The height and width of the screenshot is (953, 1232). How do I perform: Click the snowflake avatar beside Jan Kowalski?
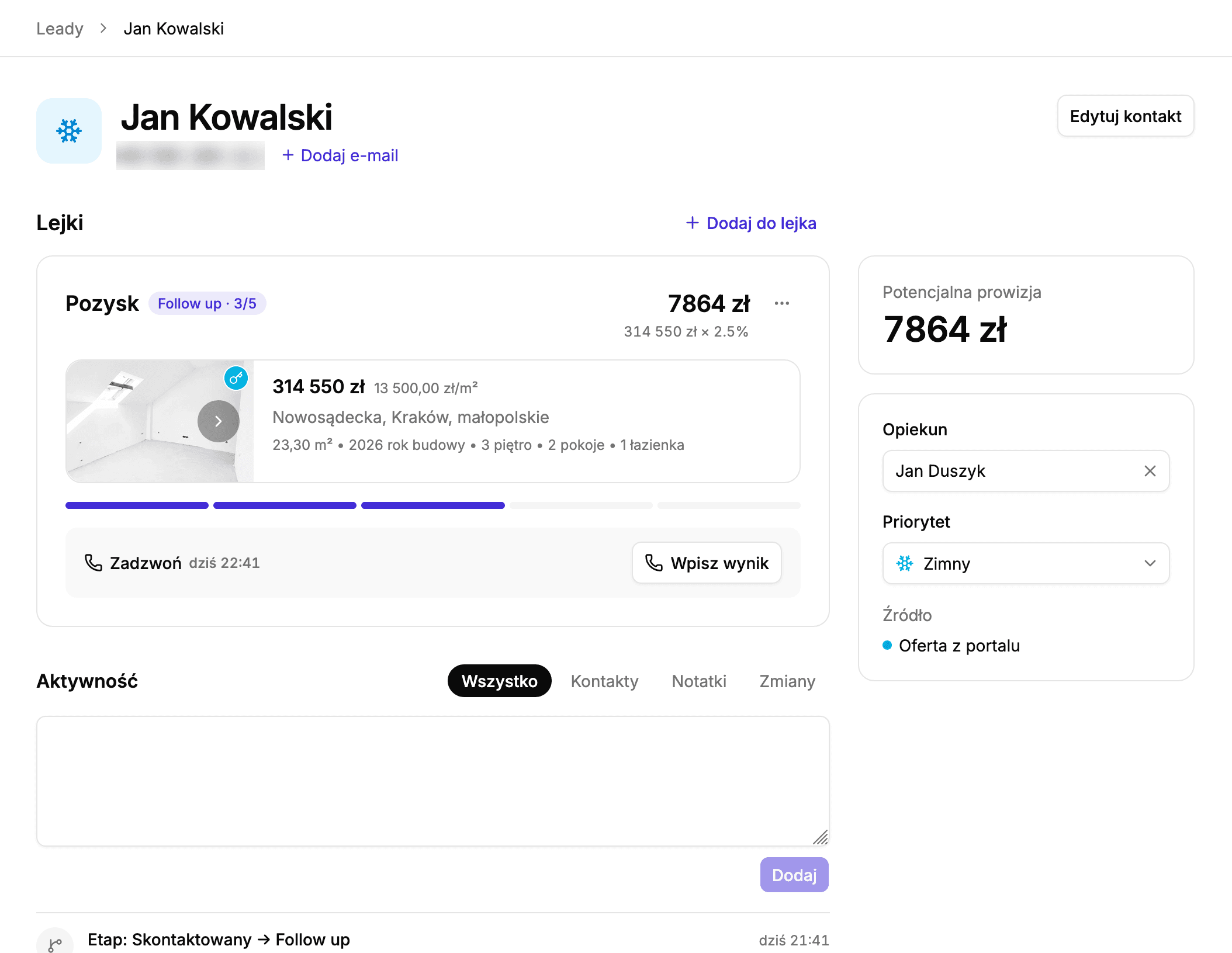pyautogui.click(x=69, y=131)
